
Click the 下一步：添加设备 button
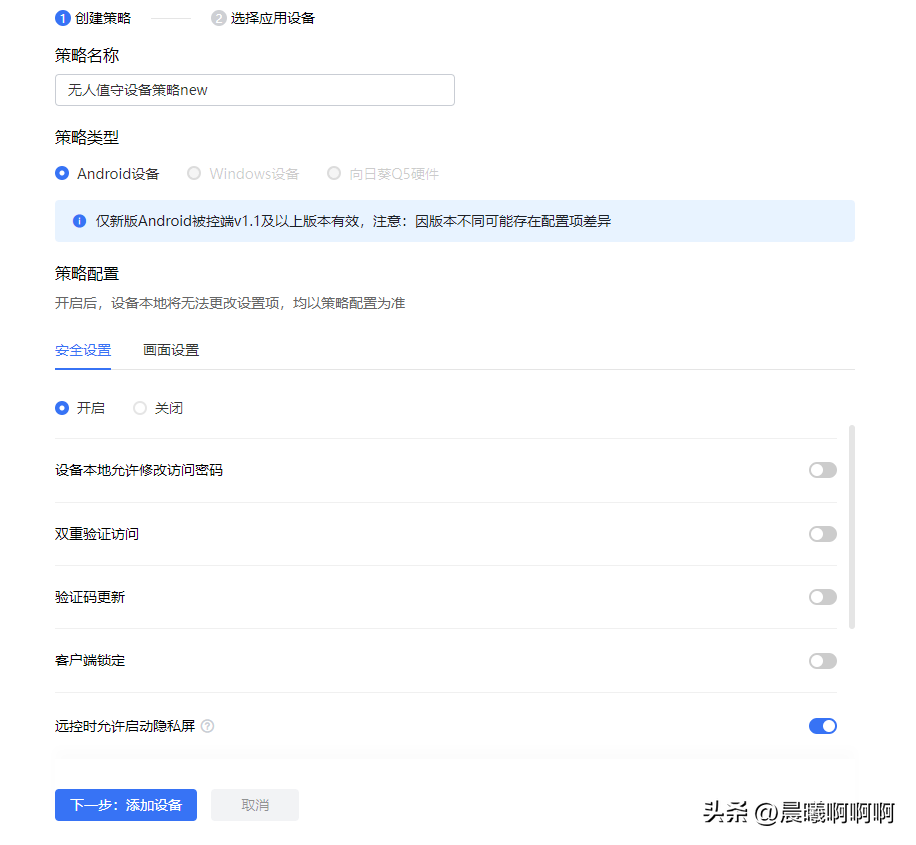[x=125, y=804]
